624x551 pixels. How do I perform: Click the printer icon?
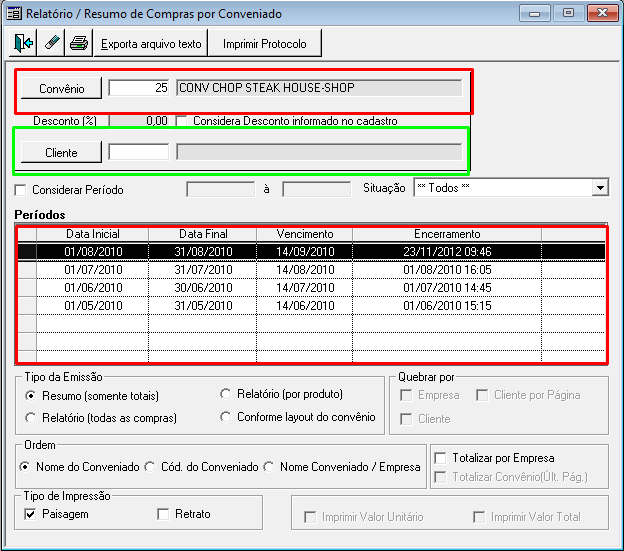point(79,43)
